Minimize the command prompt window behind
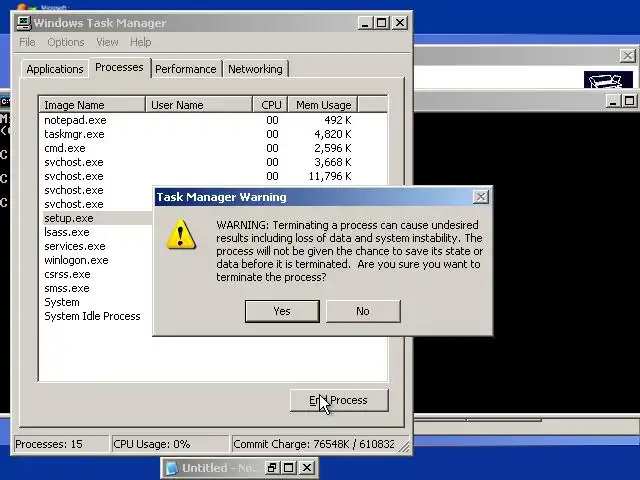Screen dimensions: 640x480 coord(612,101)
